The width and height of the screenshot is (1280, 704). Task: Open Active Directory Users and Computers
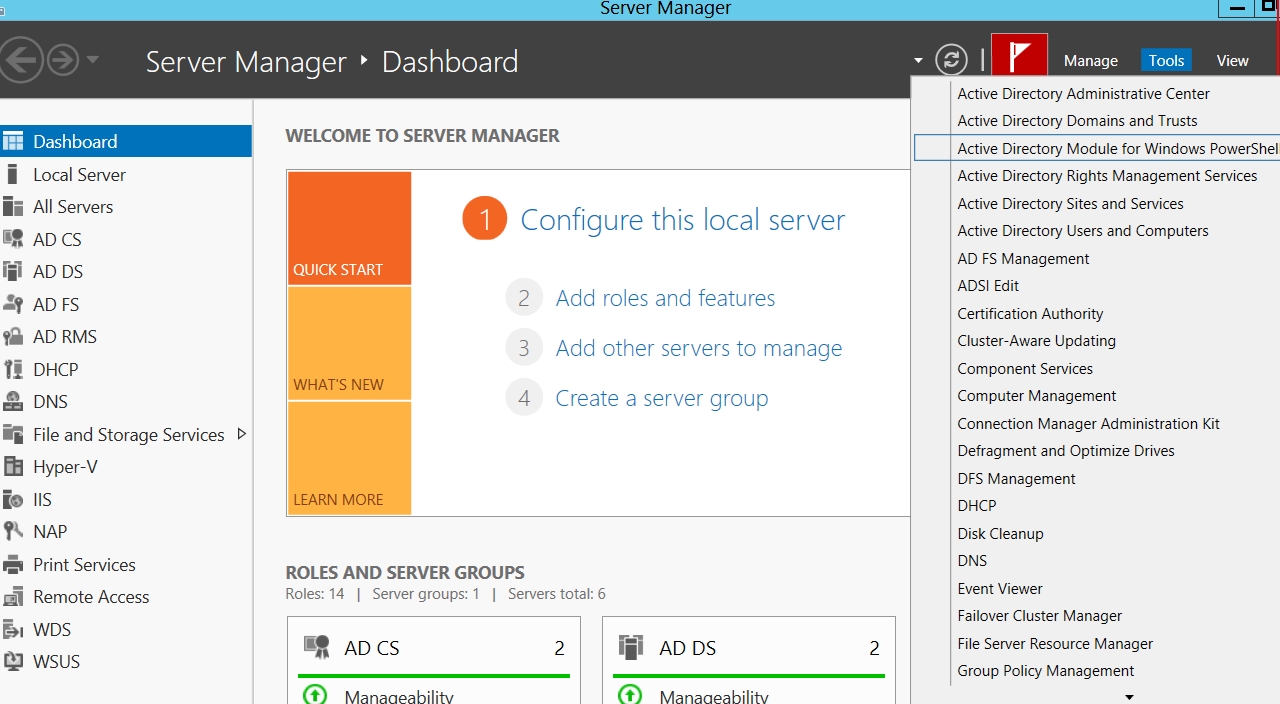point(1082,231)
